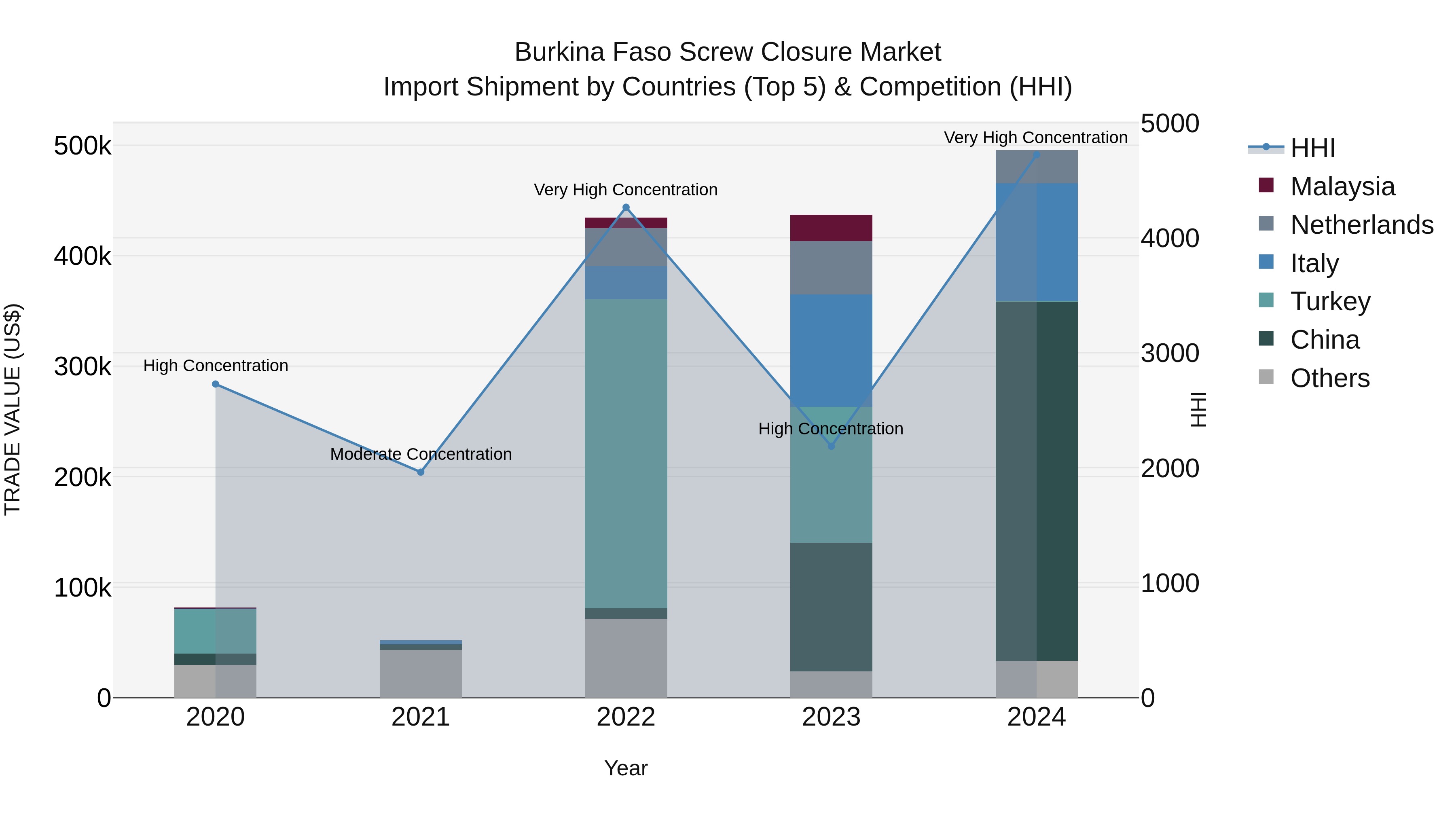Click the 'Very High Concentration' label above 2022
The image size is (1456, 819).
tap(626, 190)
